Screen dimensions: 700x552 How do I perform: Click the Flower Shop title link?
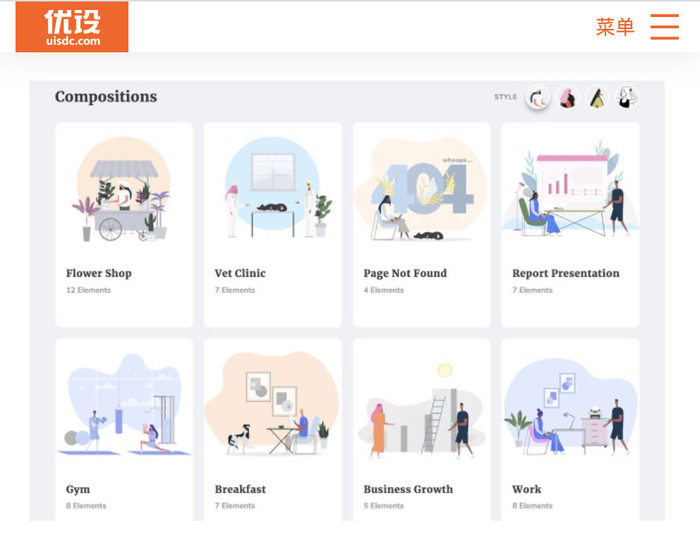99,273
